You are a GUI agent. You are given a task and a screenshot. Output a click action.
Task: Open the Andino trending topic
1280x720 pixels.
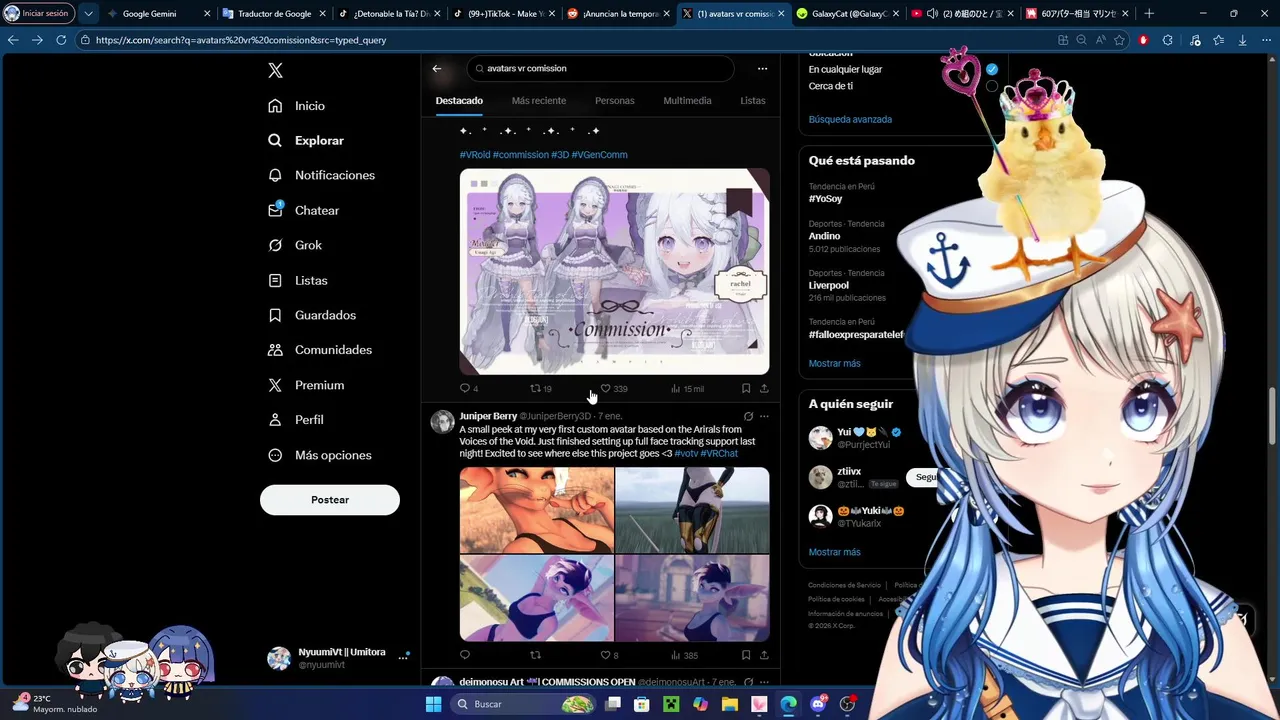[x=824, y=236]
